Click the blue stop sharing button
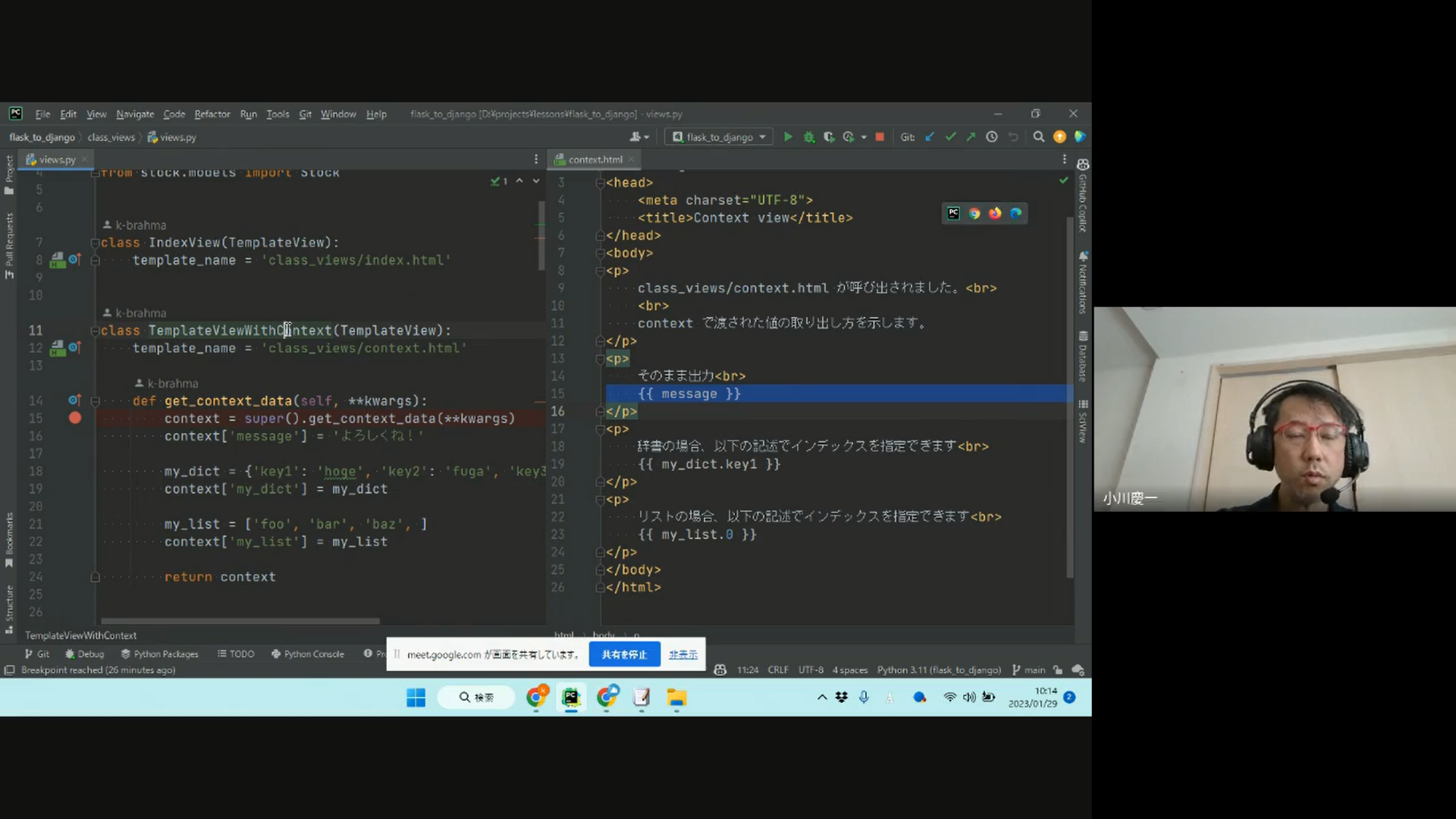This screenshot has height=819, width=1456. click(623, 654)
